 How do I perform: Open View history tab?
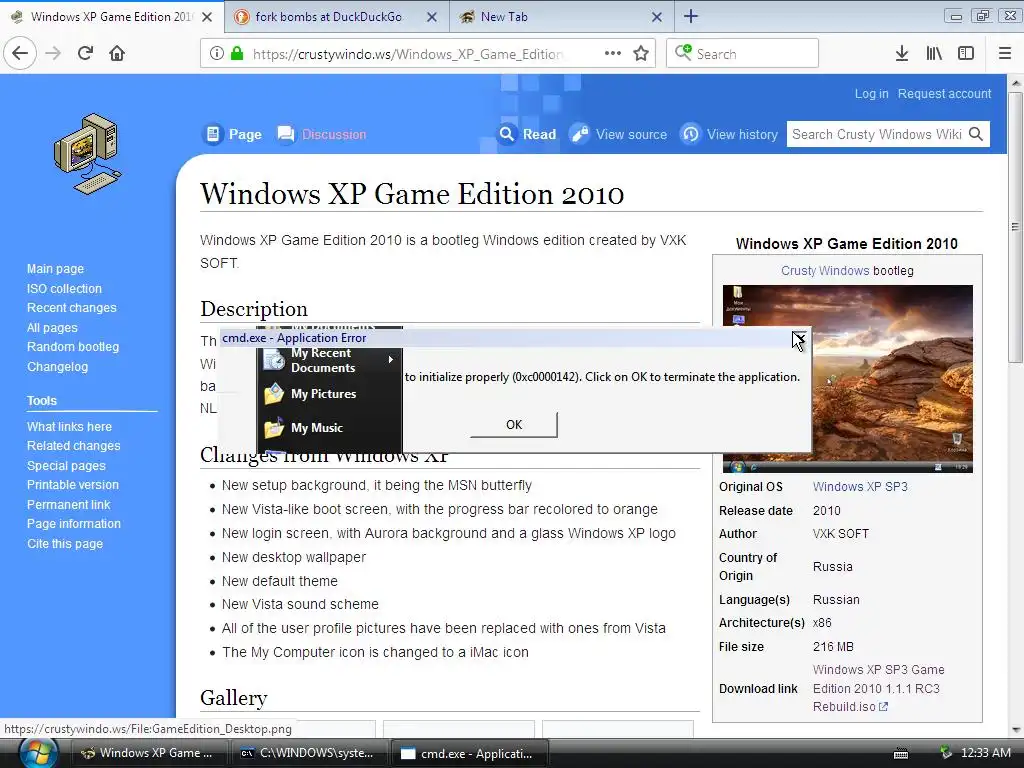[x=729, y=134]
